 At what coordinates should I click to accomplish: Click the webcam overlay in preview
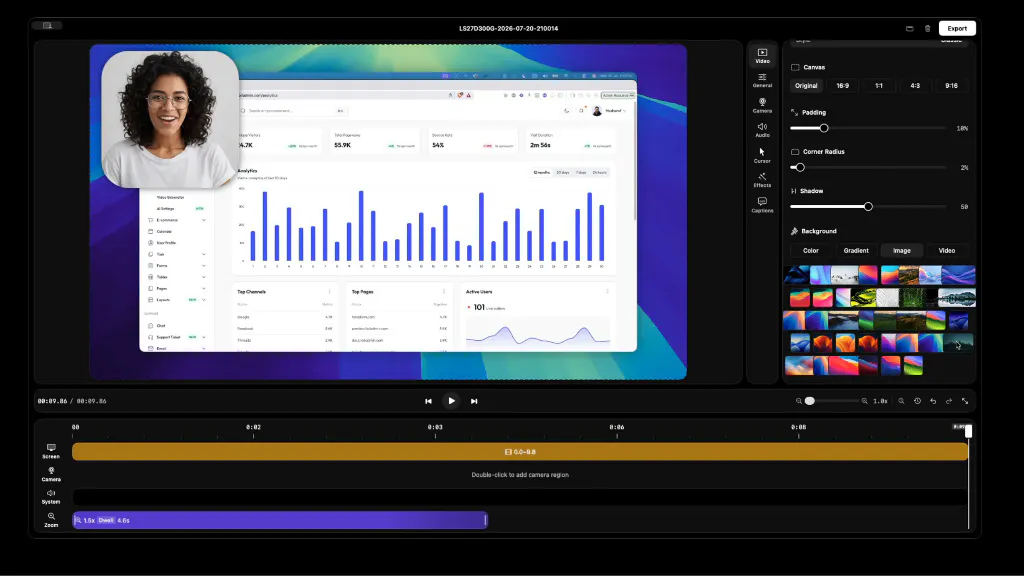coord(170,119)
